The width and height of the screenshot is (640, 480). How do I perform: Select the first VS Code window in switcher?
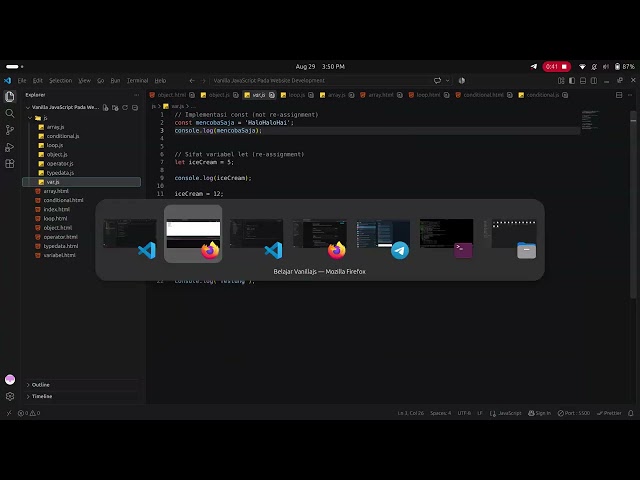130,235
